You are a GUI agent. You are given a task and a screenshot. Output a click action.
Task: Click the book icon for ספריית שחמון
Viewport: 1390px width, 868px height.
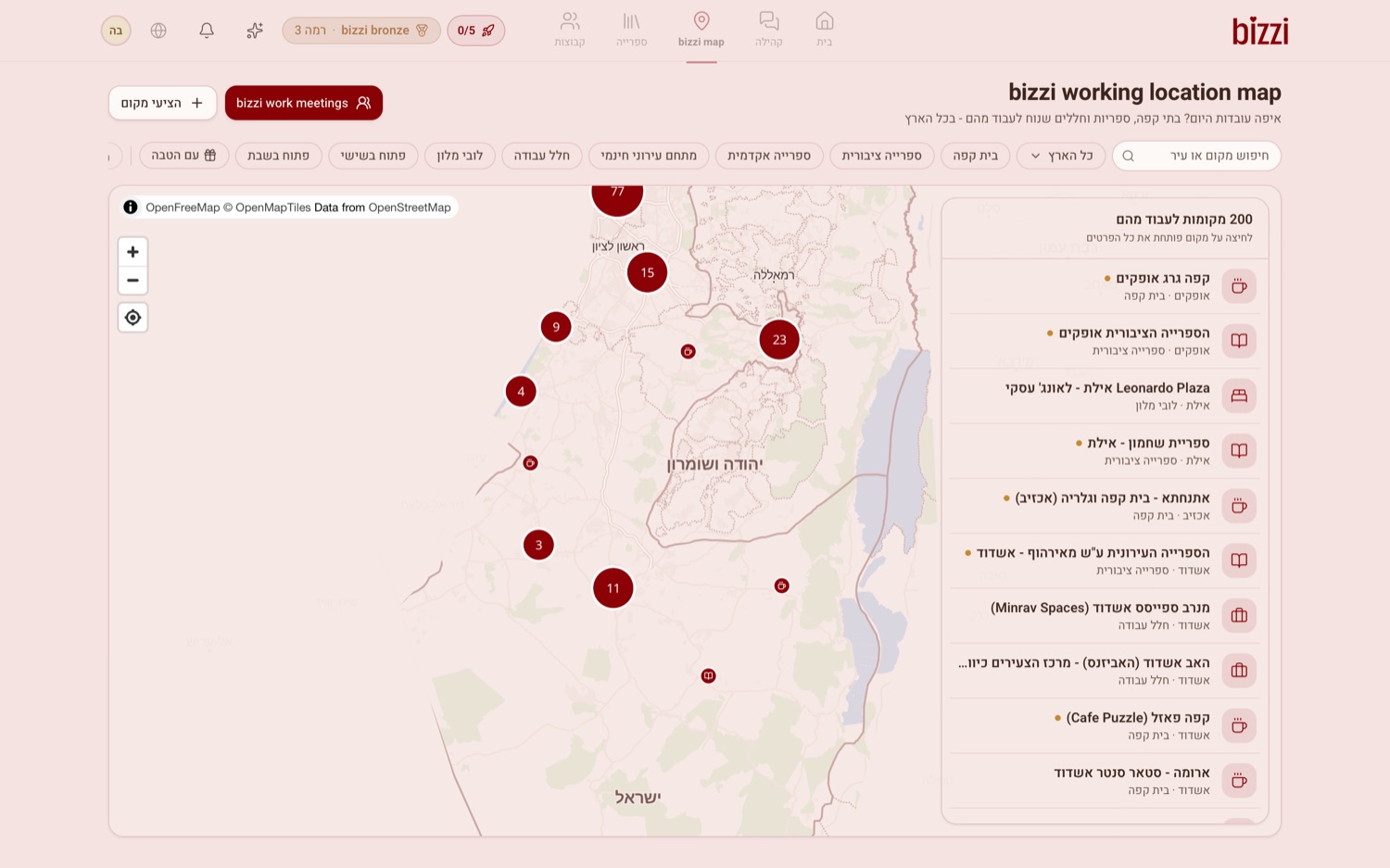coord(1239,451)
